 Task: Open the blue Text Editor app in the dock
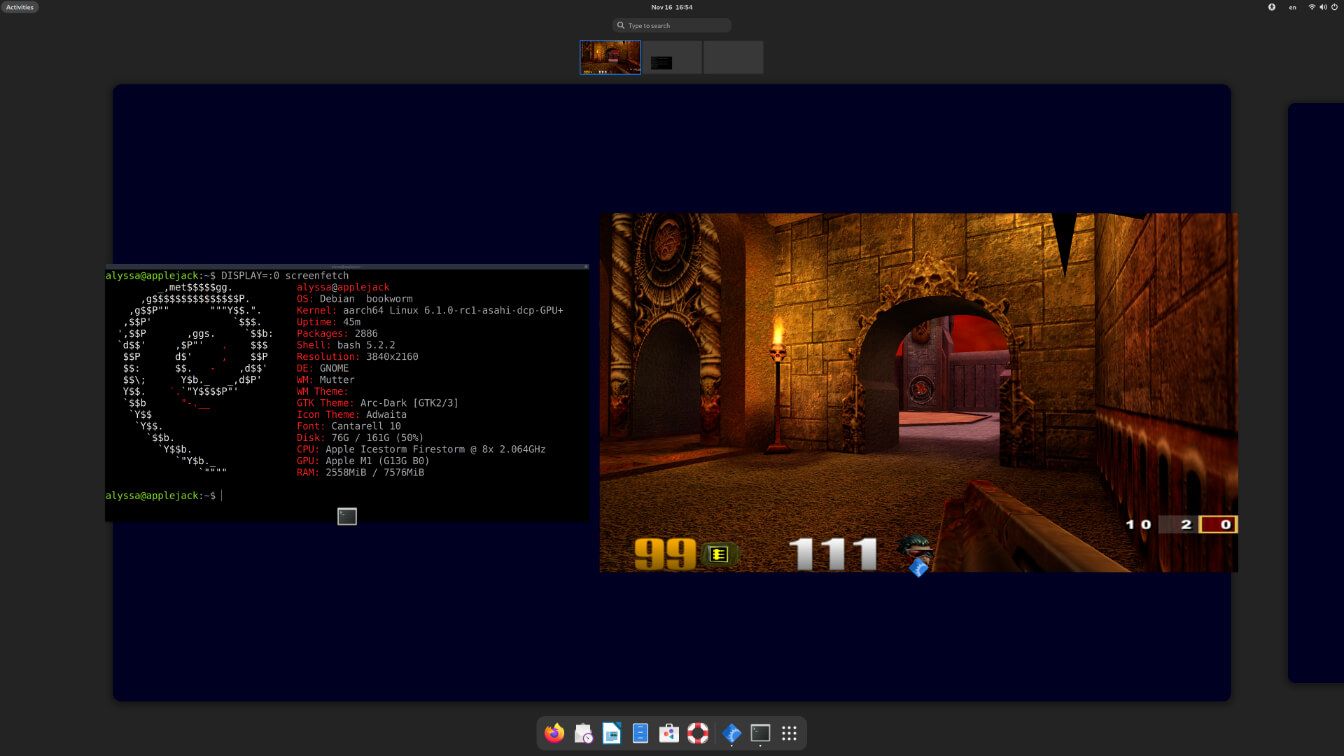click(x=639, y=733)
